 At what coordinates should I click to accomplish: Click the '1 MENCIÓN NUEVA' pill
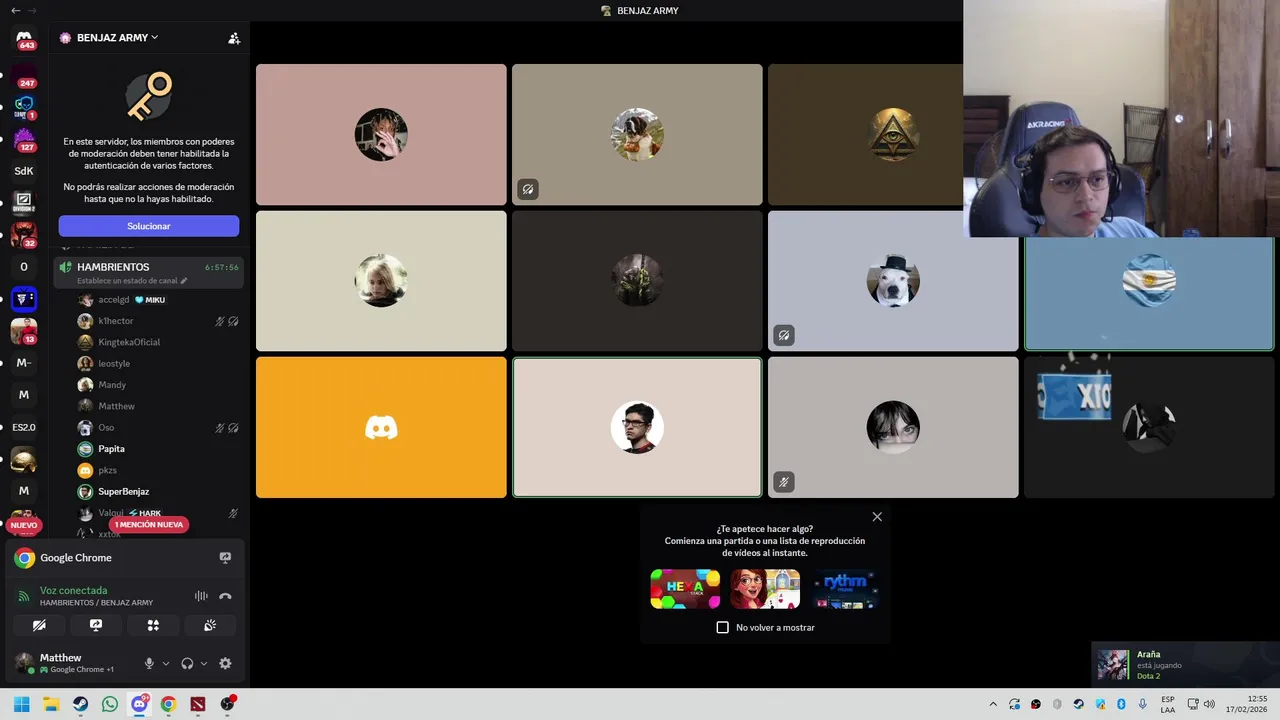click(x=149, y=524)
